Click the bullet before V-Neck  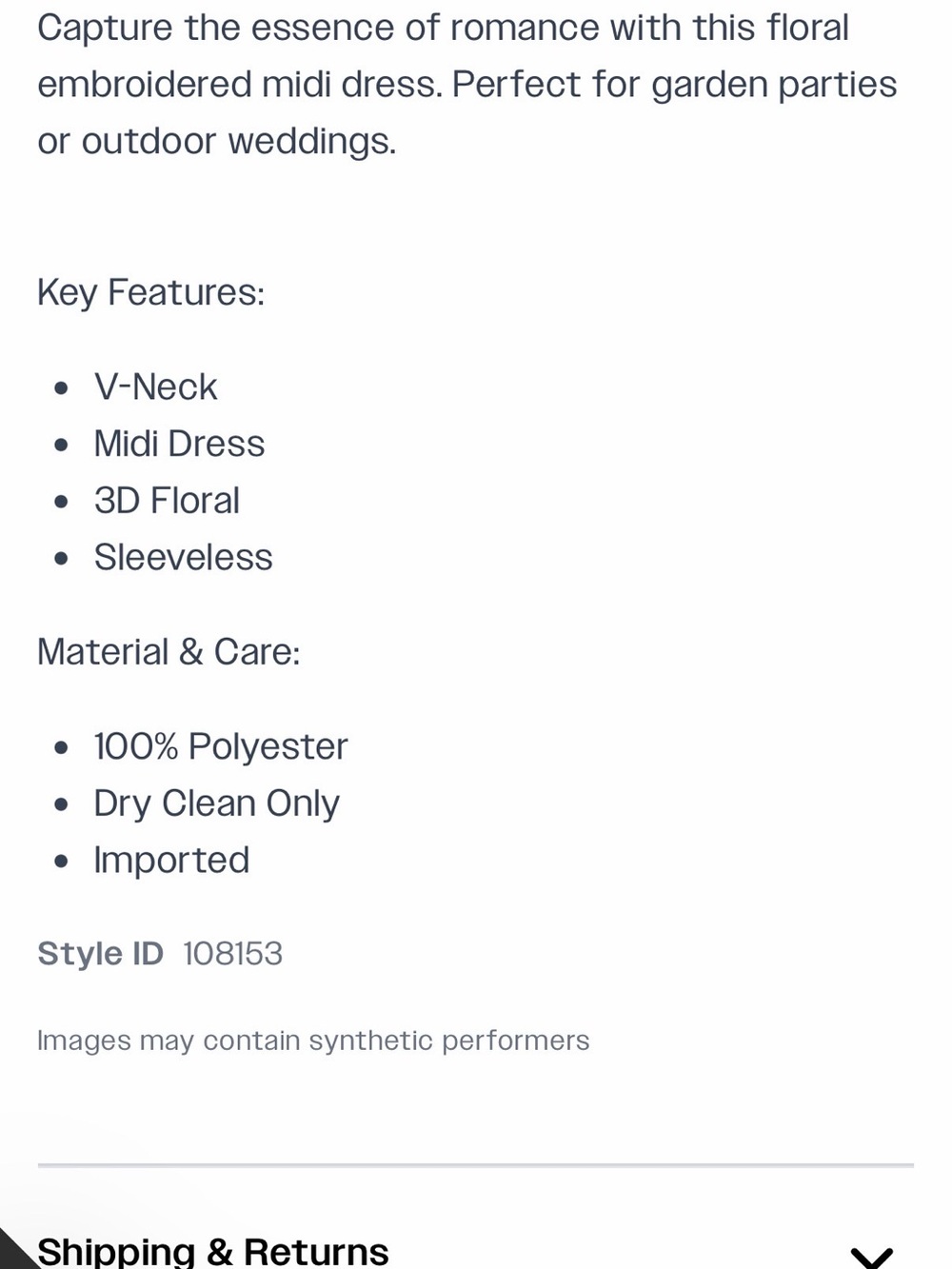62,388
